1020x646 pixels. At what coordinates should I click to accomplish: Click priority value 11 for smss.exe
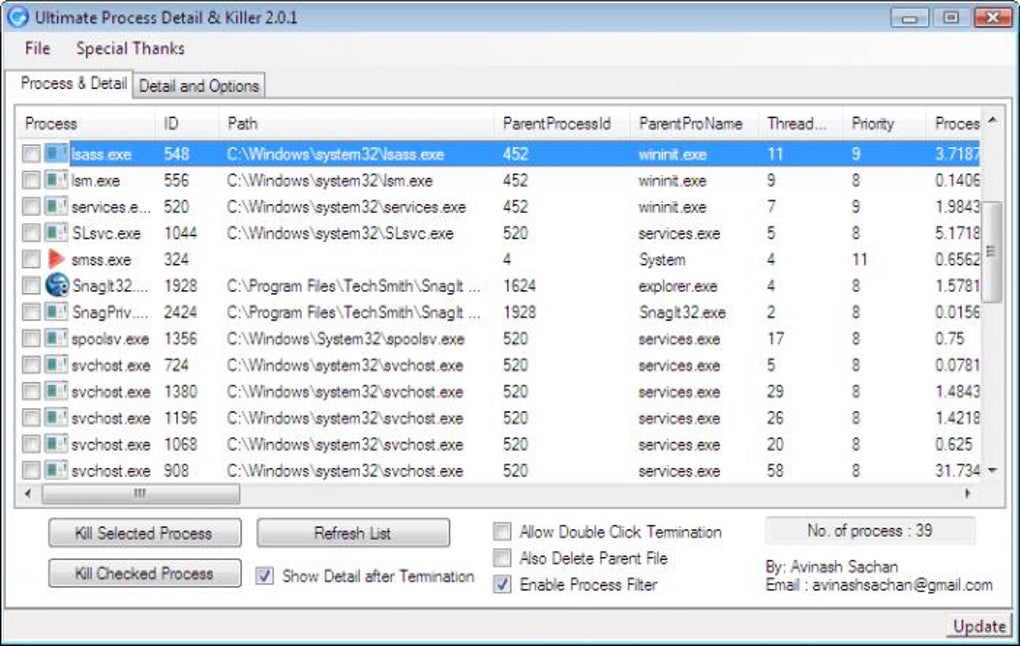point(859,260)
